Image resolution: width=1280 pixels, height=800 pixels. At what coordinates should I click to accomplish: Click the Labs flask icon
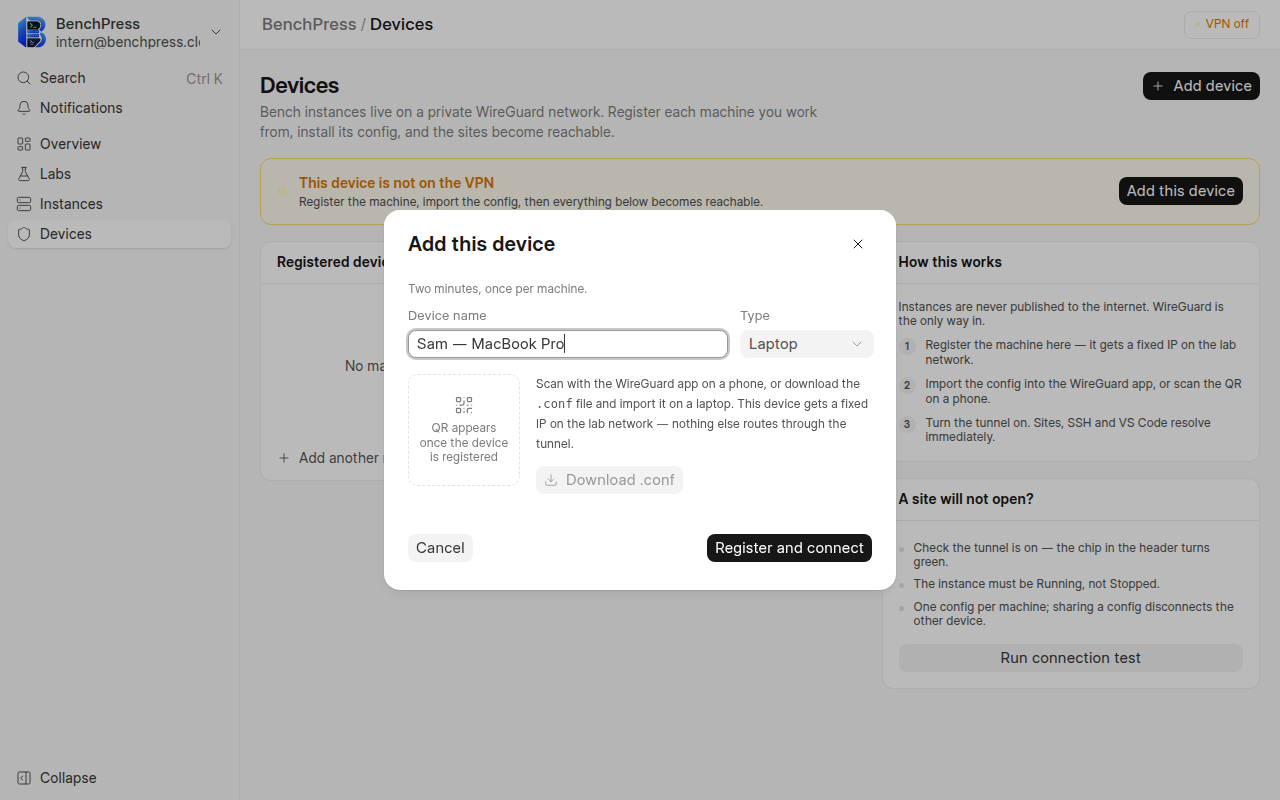[x=24, y=174]
